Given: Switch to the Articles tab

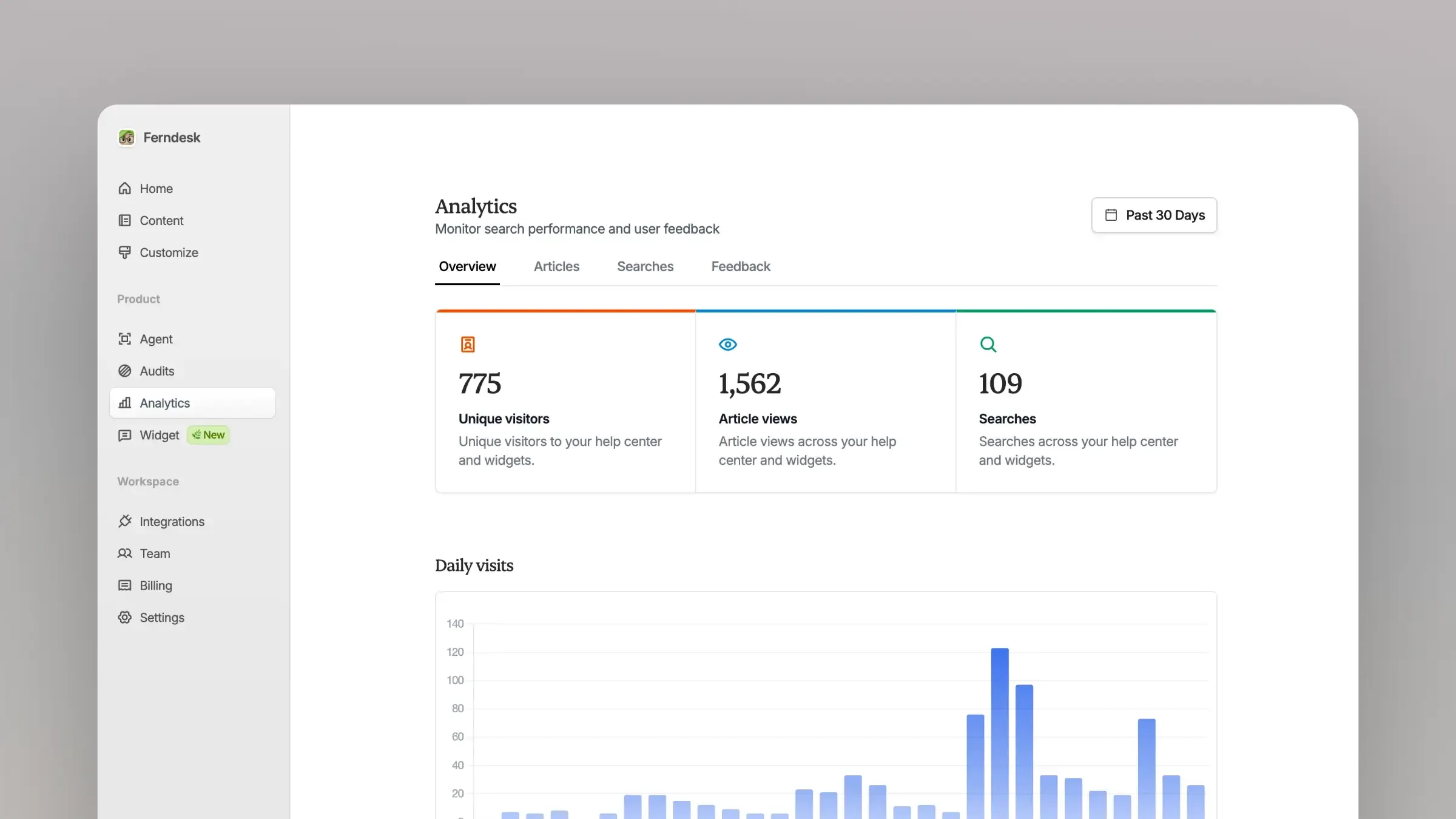Looking at the screenshot, I should pyautogui.click(x=556, y=267).
